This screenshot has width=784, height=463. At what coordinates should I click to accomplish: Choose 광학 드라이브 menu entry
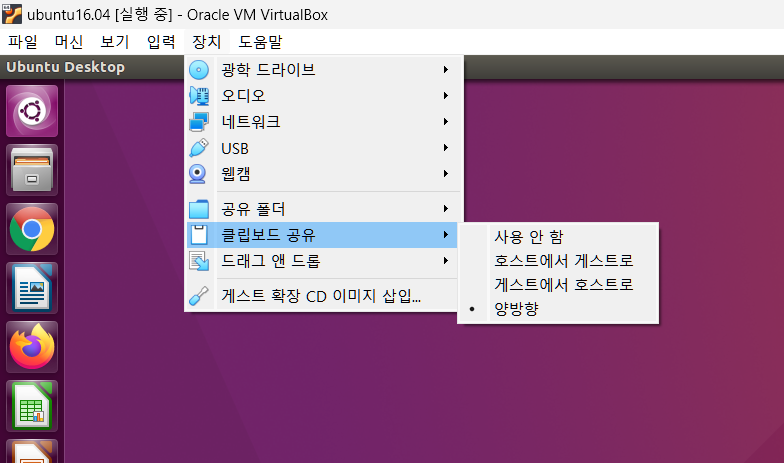click(x=322, y=70)
